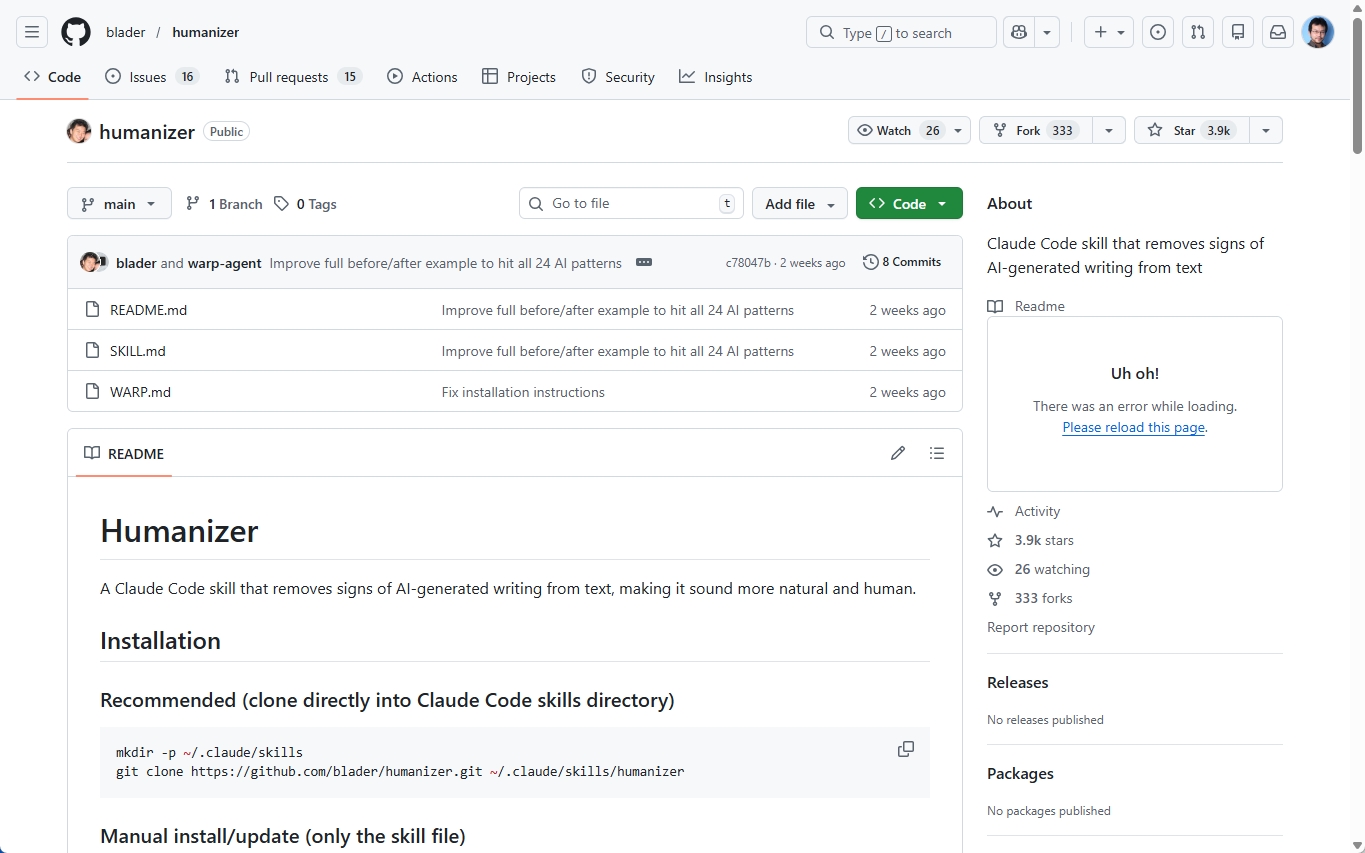Open Copilot chat icon in header
The height and width of the screenshot is (853, 1365).
(1019, 32)
